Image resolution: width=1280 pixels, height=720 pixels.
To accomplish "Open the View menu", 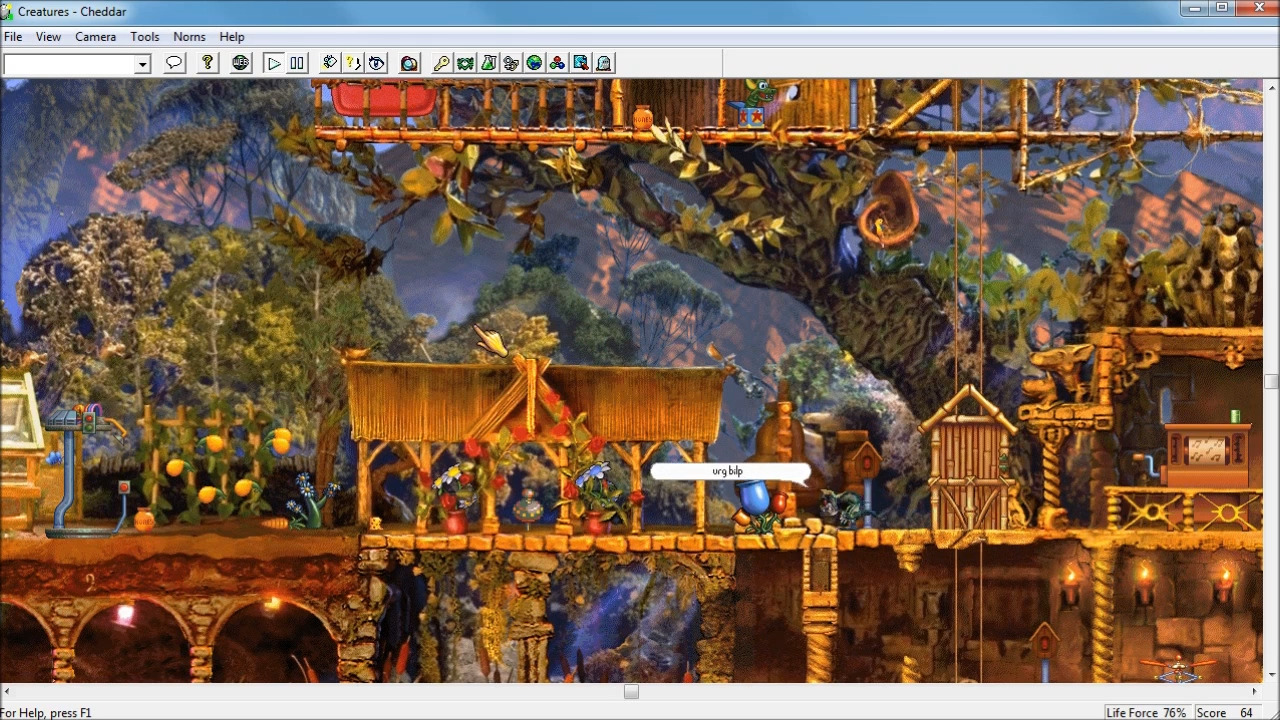I will [x=48, y=37].
